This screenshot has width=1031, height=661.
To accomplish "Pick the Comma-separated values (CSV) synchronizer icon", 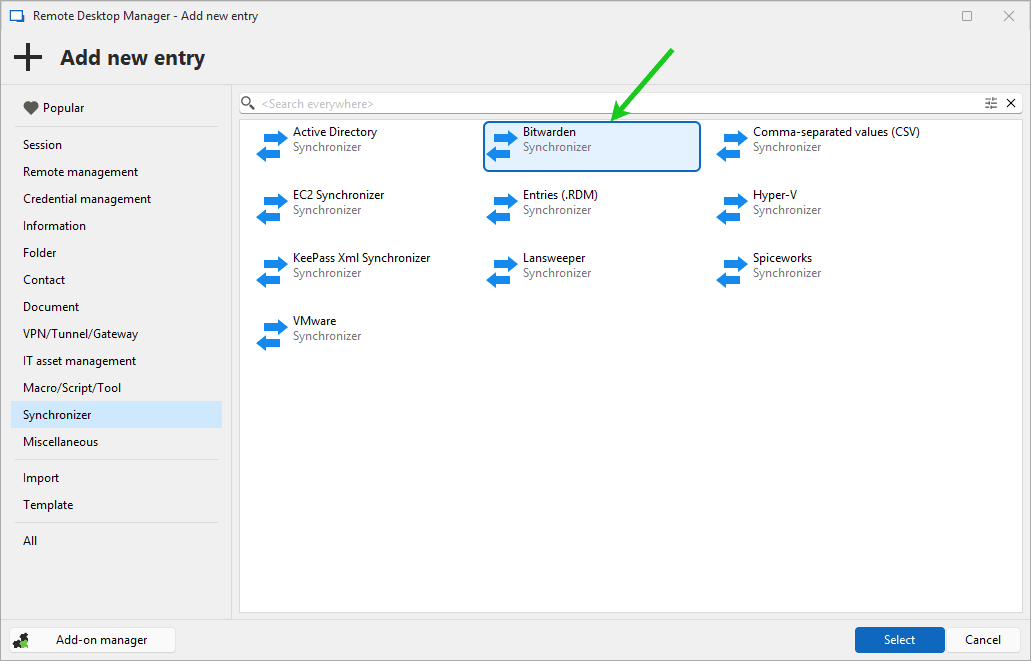I will (732, 145).
